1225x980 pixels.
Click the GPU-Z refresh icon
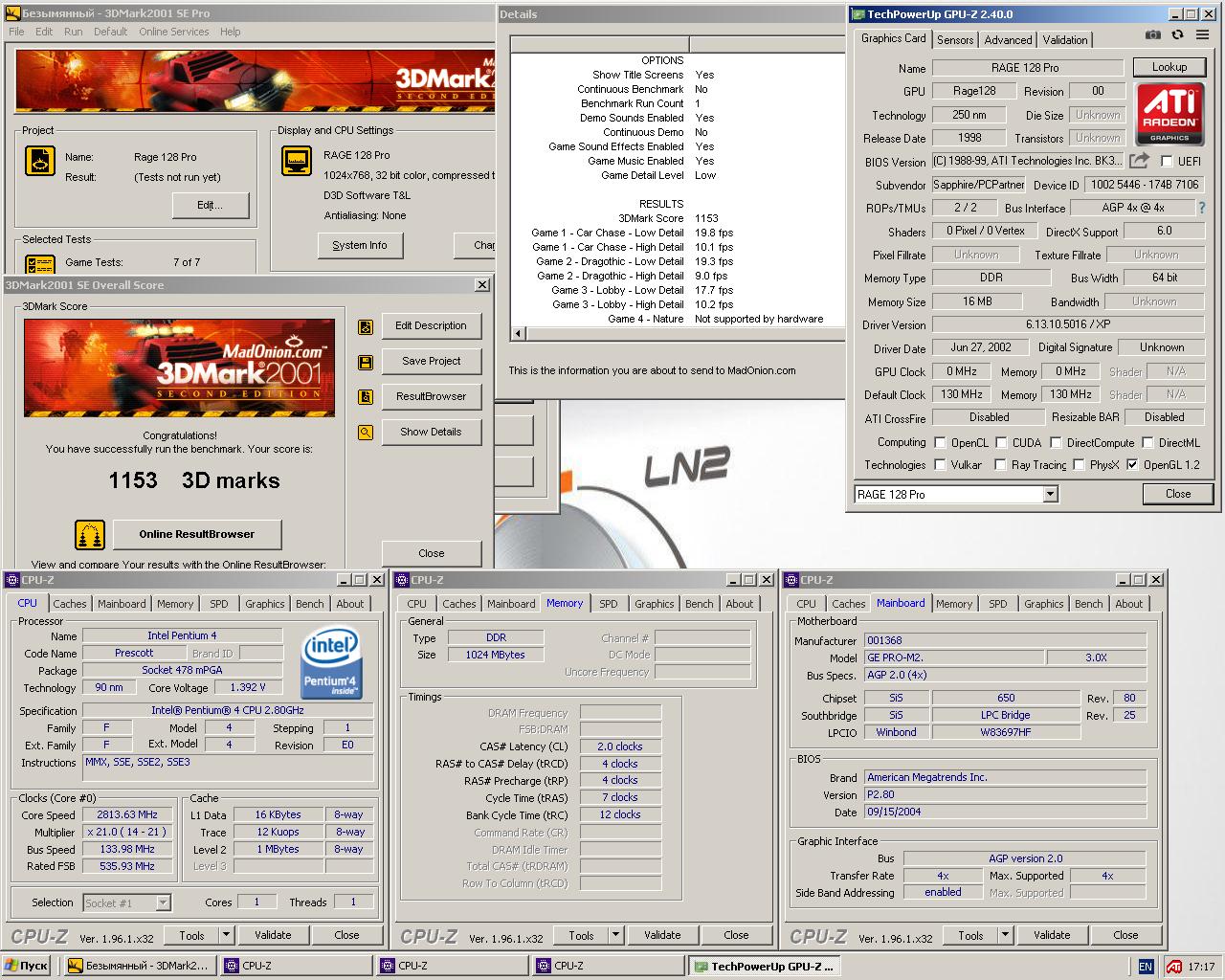(1177, 34)
